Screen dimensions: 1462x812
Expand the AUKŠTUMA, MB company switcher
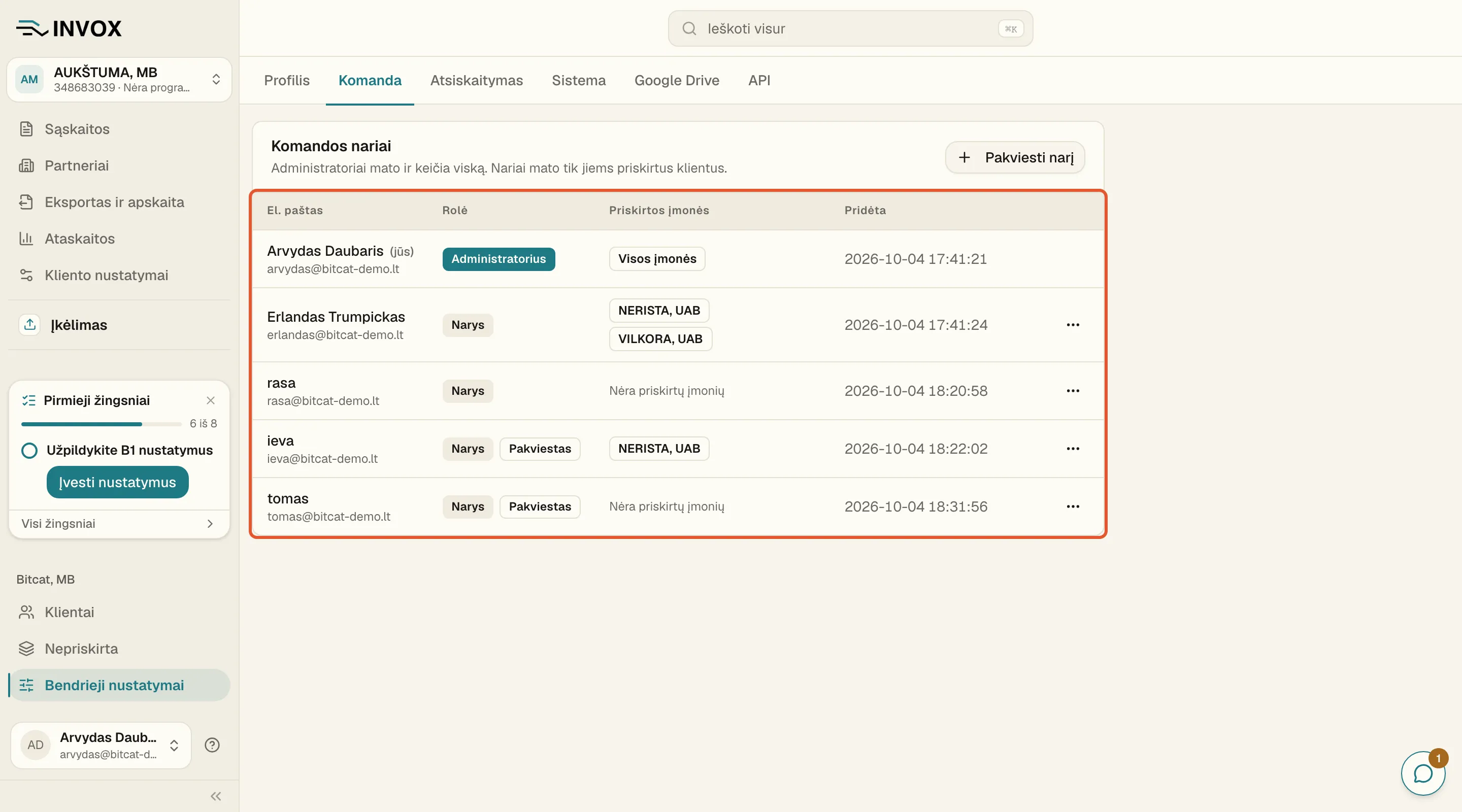(119, 80)
